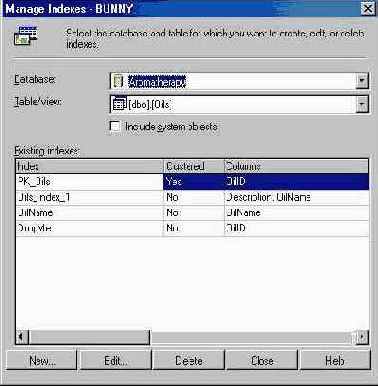This screenshot has height=386, width=378.
Task: Expand the Table/view dropdown arrow
Action: coord(362,105)
